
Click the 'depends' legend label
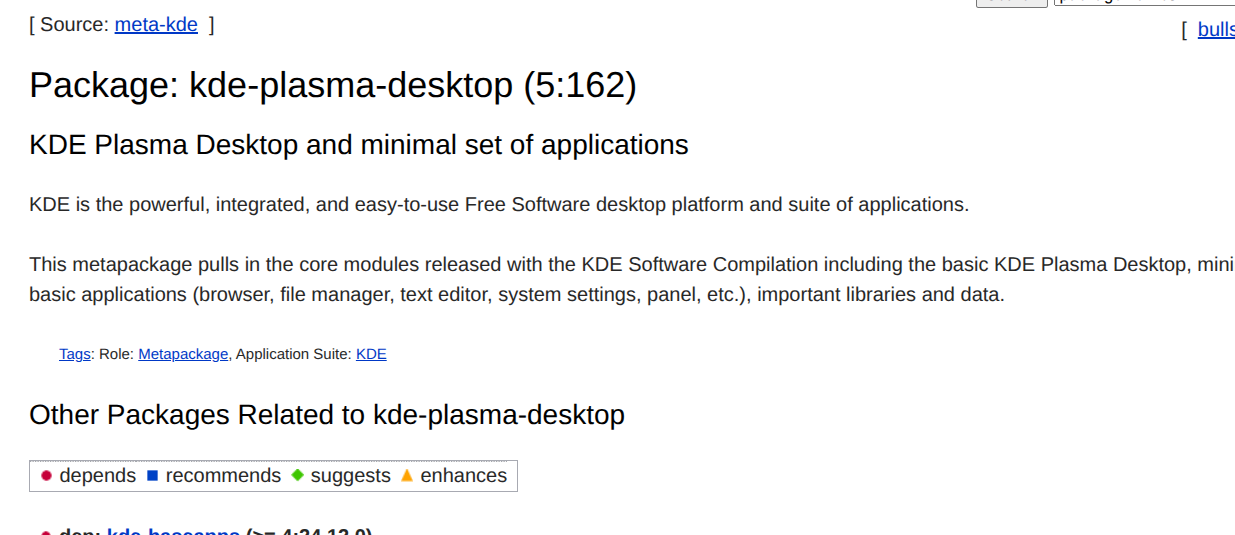[x=97, y=476]
